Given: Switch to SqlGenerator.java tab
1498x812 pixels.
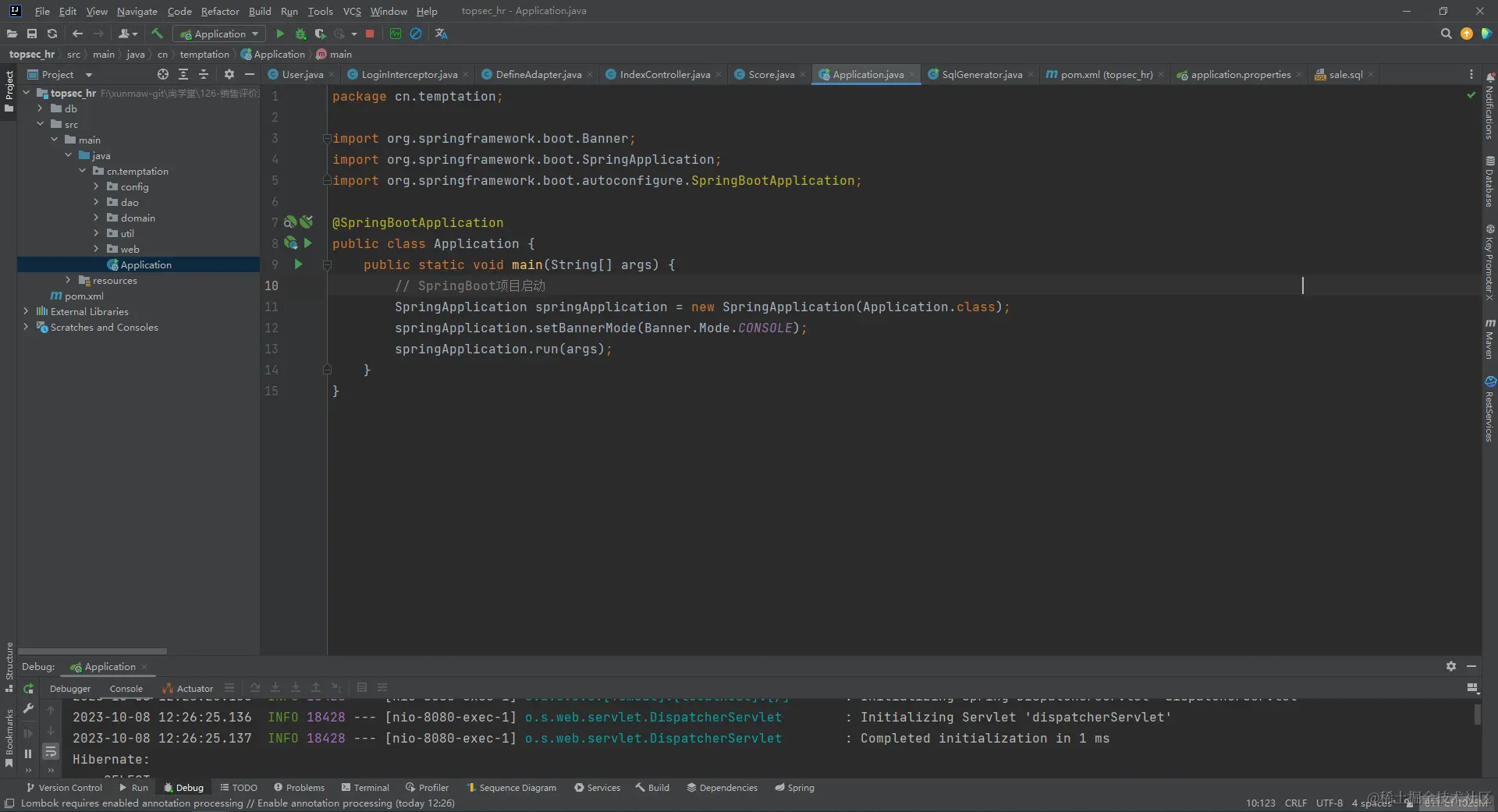Looking at the screenshot, I should coord(981,74).
